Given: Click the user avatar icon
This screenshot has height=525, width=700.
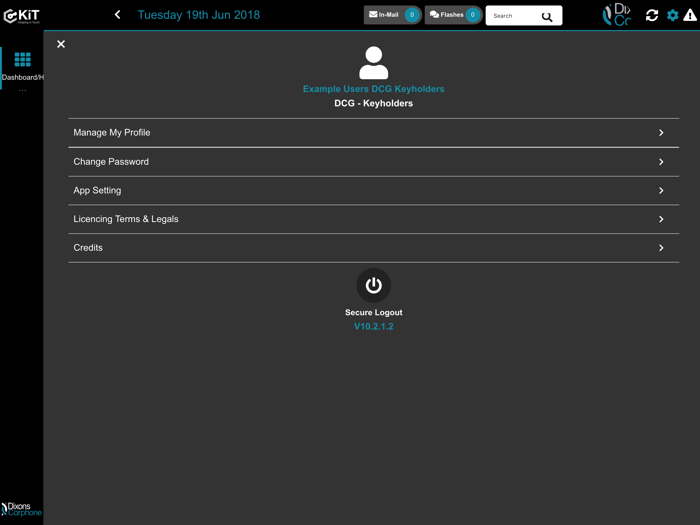Looking at the screenshot, I should (374, 63).
